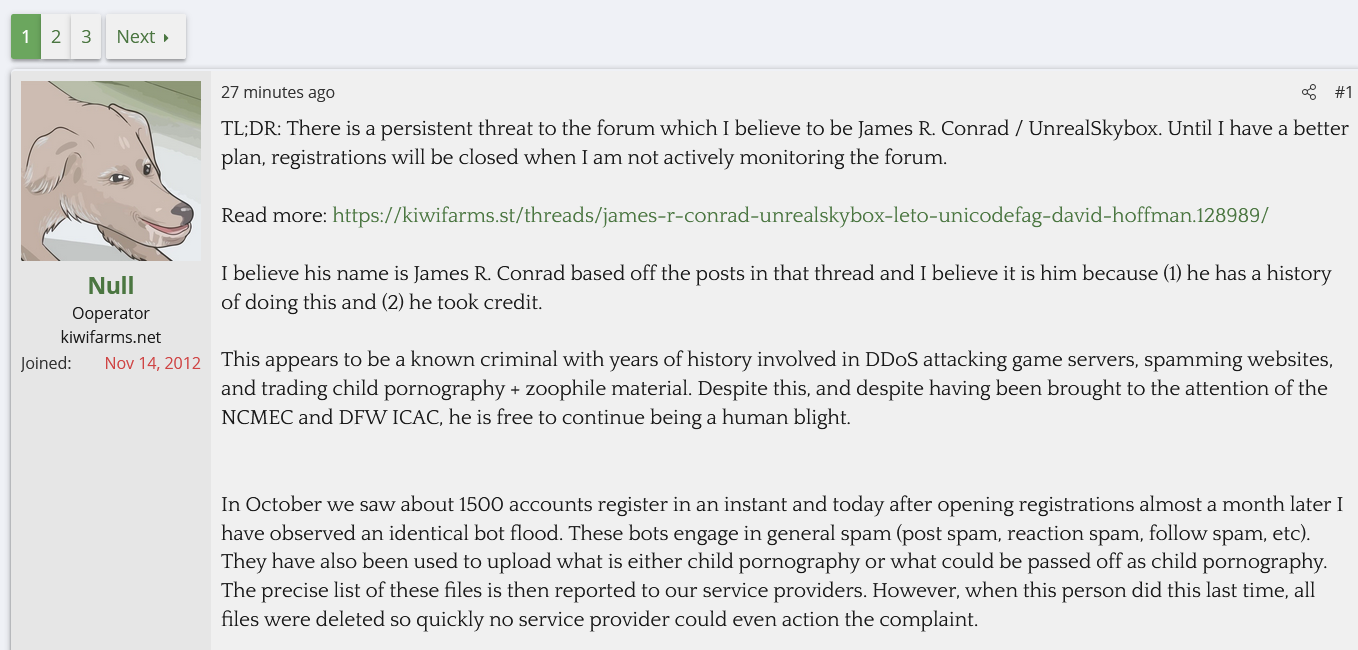Open the kiwifarms.st thread URL link
Screen dimensions: 1358x650
click(x=800, y=215)
